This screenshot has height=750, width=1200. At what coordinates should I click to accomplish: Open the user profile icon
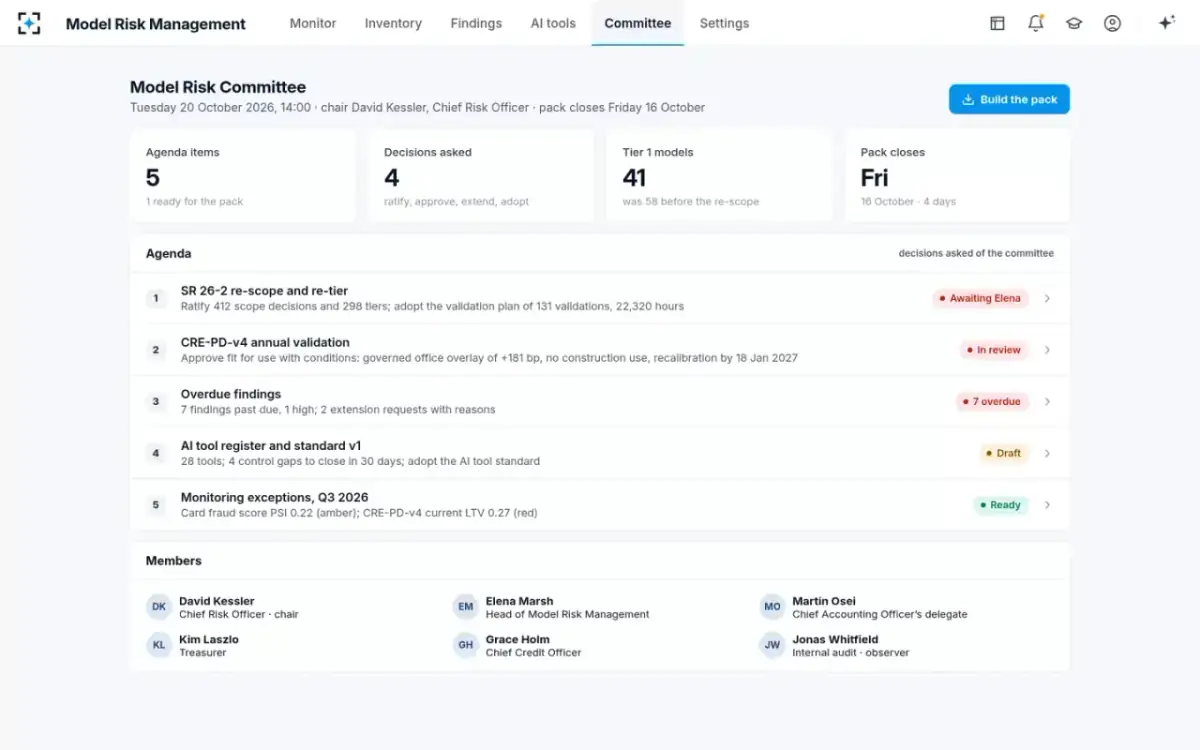tap(1112, 23)
